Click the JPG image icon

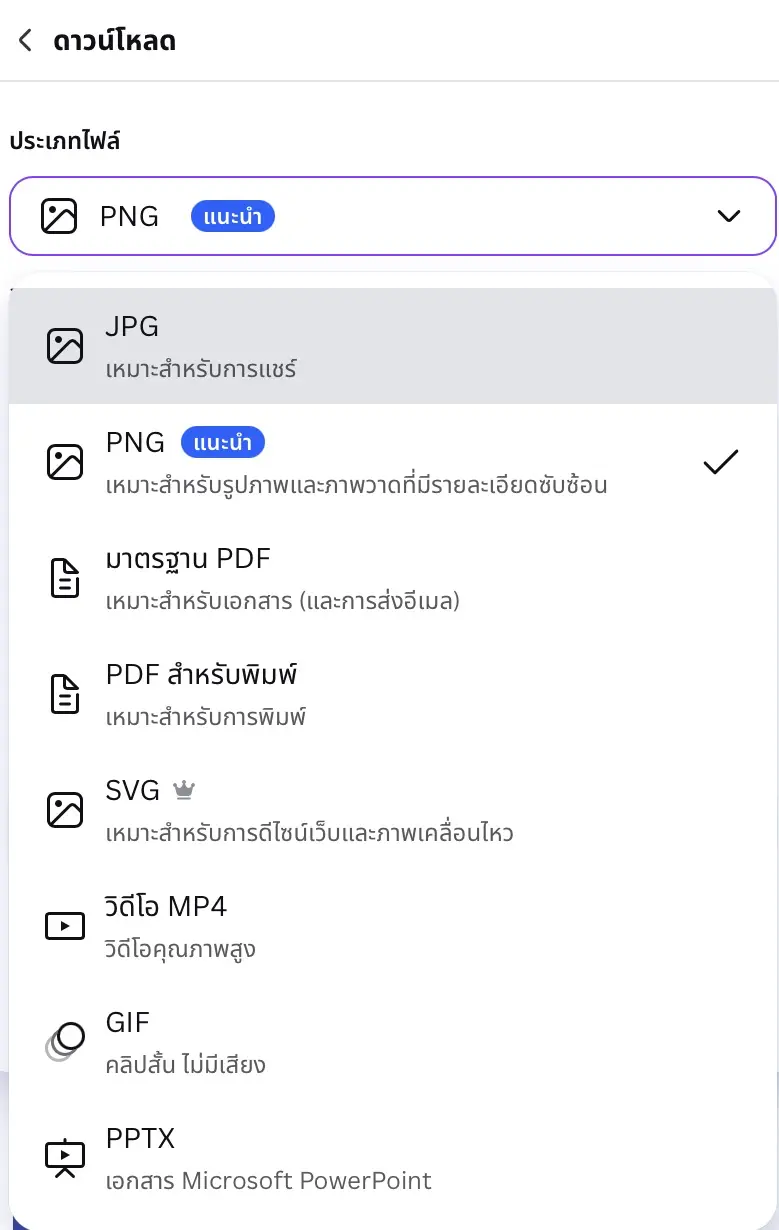65,346
